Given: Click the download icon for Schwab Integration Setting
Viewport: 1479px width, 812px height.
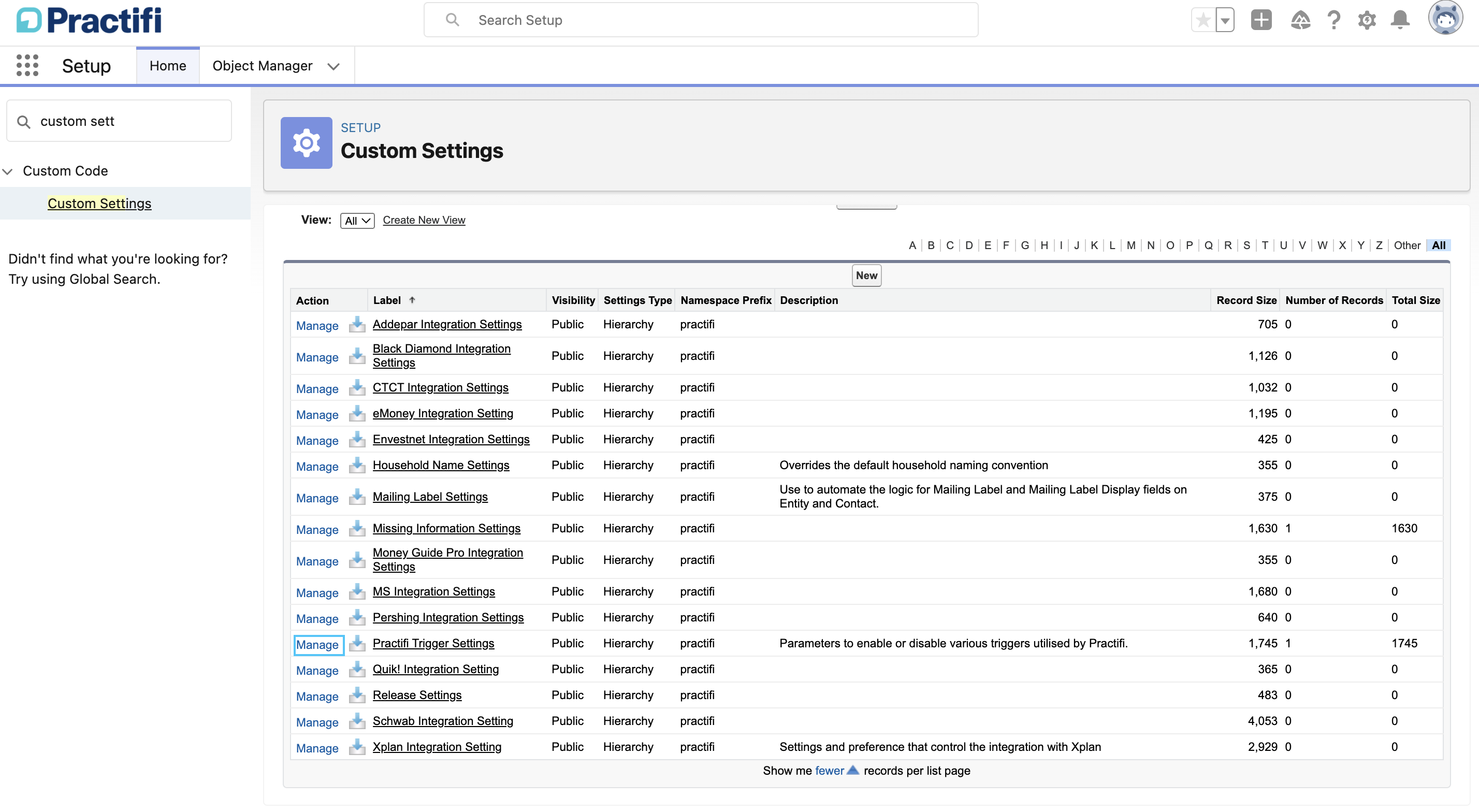Looking at the screenshot, I should pos(357,721).
